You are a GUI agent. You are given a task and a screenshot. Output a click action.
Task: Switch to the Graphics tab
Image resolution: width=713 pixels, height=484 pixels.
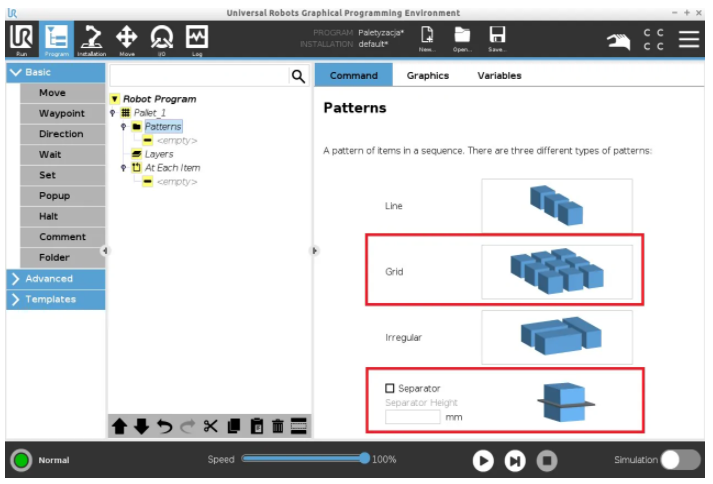point(428,76)
